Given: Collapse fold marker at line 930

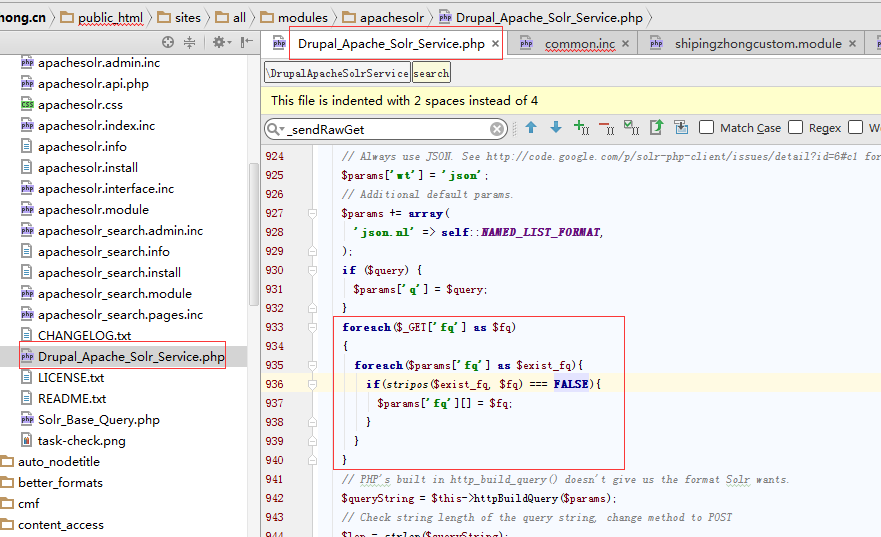Looking at the screenshot, I should click(x=312, y=270).
